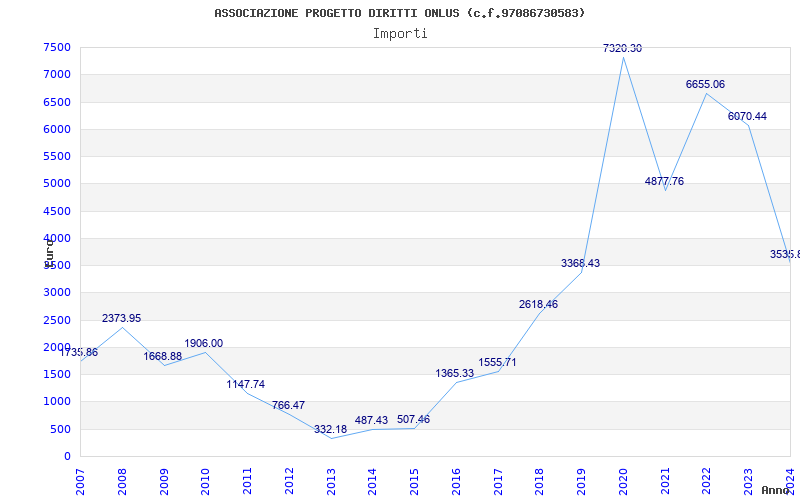Click the 2017 x-axis year label
This screenshot has height=500, width=800.
[x=498, y=481]
